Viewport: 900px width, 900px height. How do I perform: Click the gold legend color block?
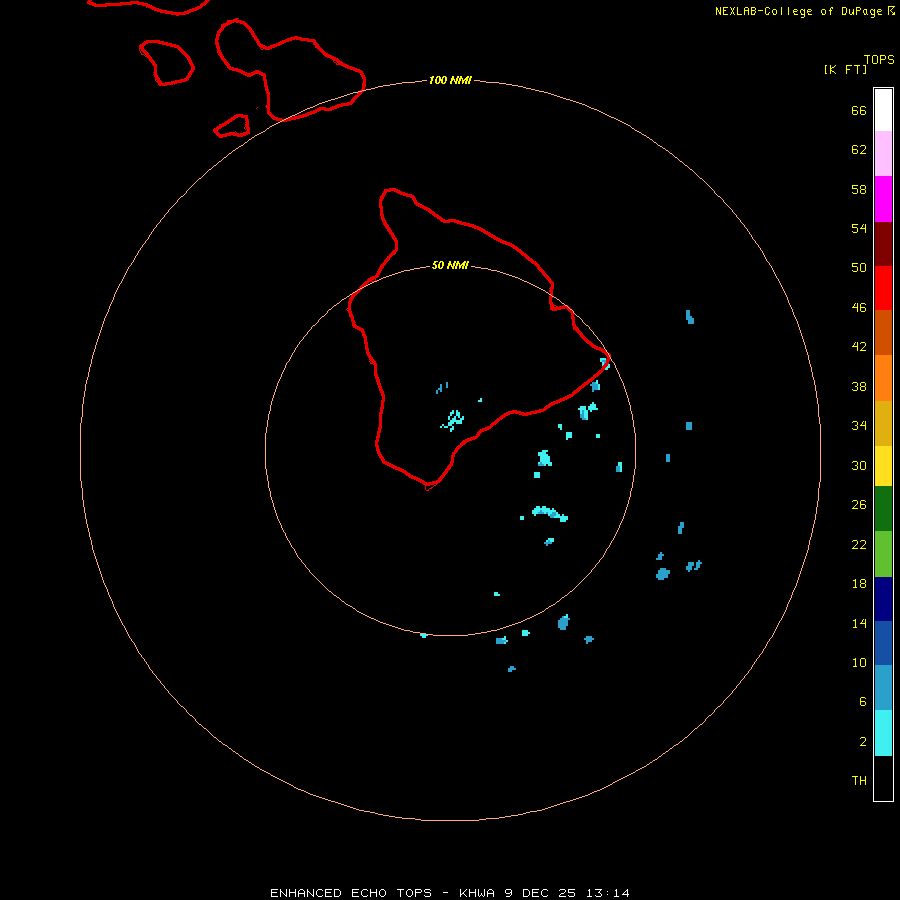883,423
